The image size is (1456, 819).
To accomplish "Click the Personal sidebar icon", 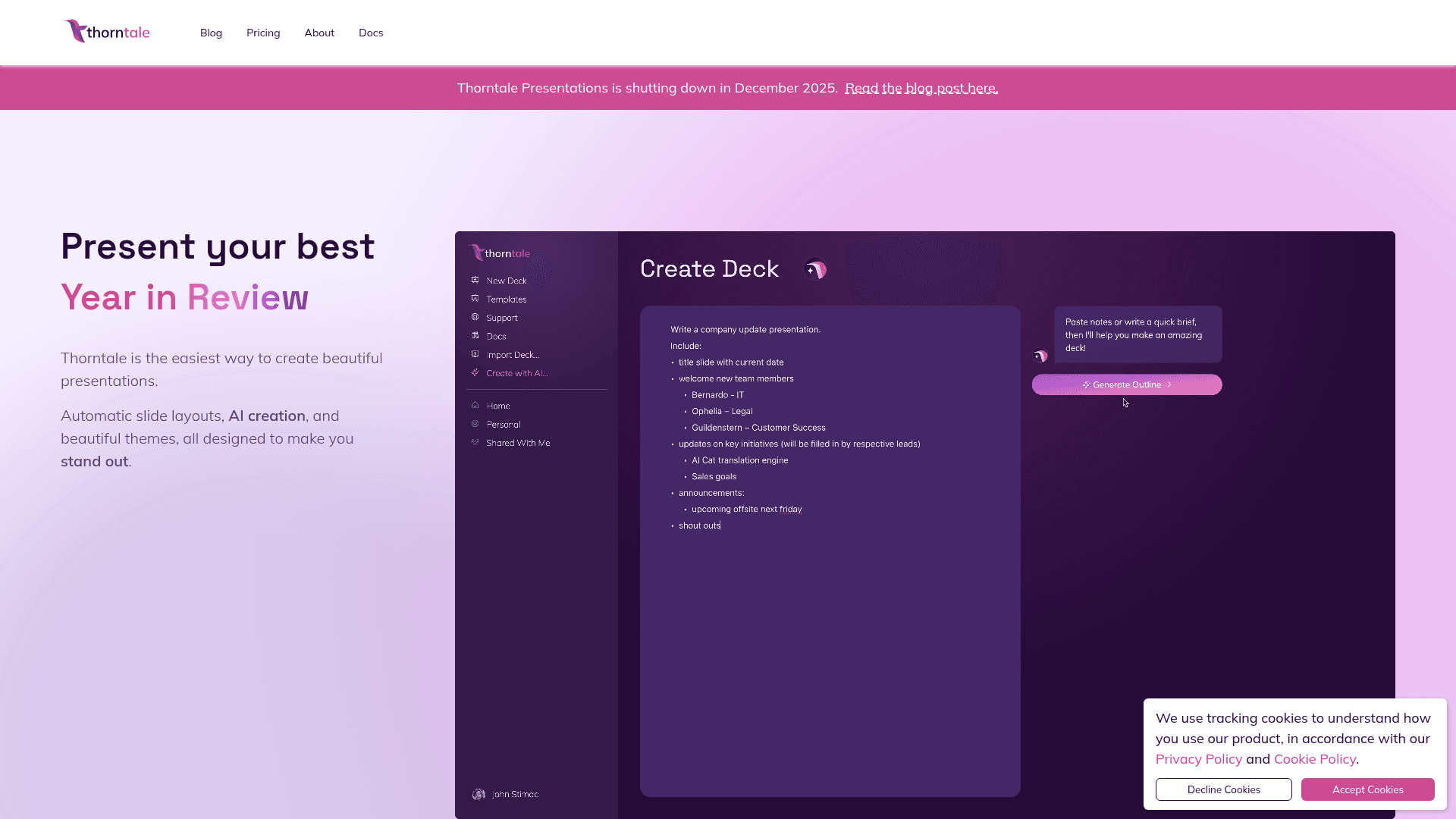I will click(475, 424).
